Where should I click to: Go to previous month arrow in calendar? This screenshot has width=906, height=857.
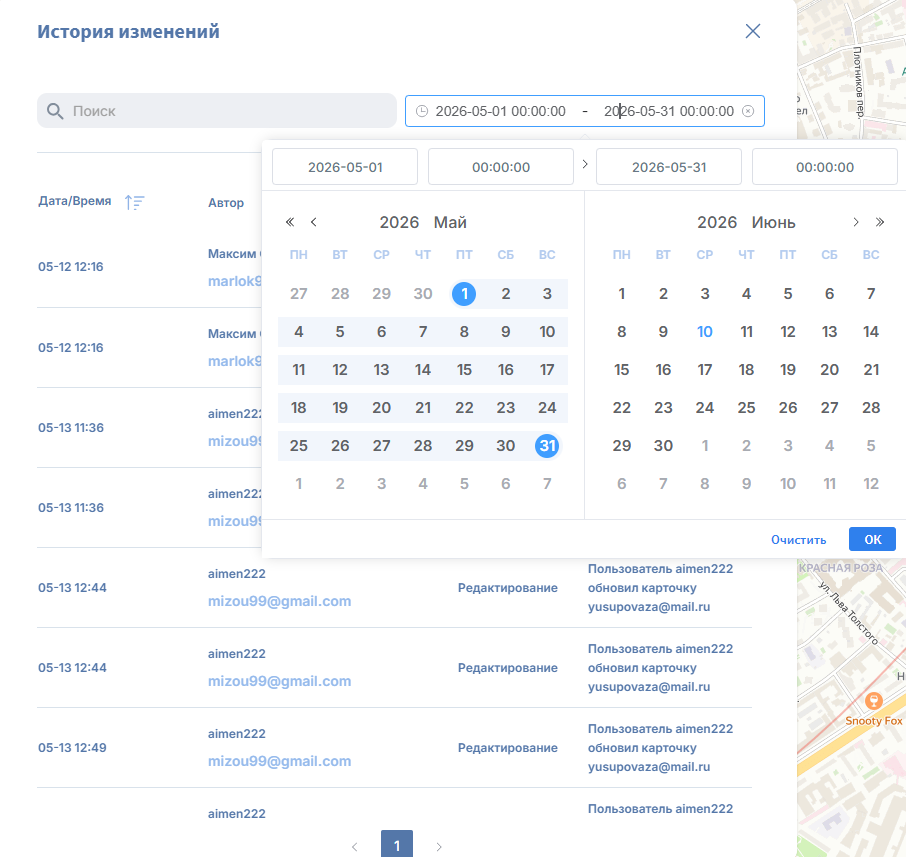tap(314, 222)
